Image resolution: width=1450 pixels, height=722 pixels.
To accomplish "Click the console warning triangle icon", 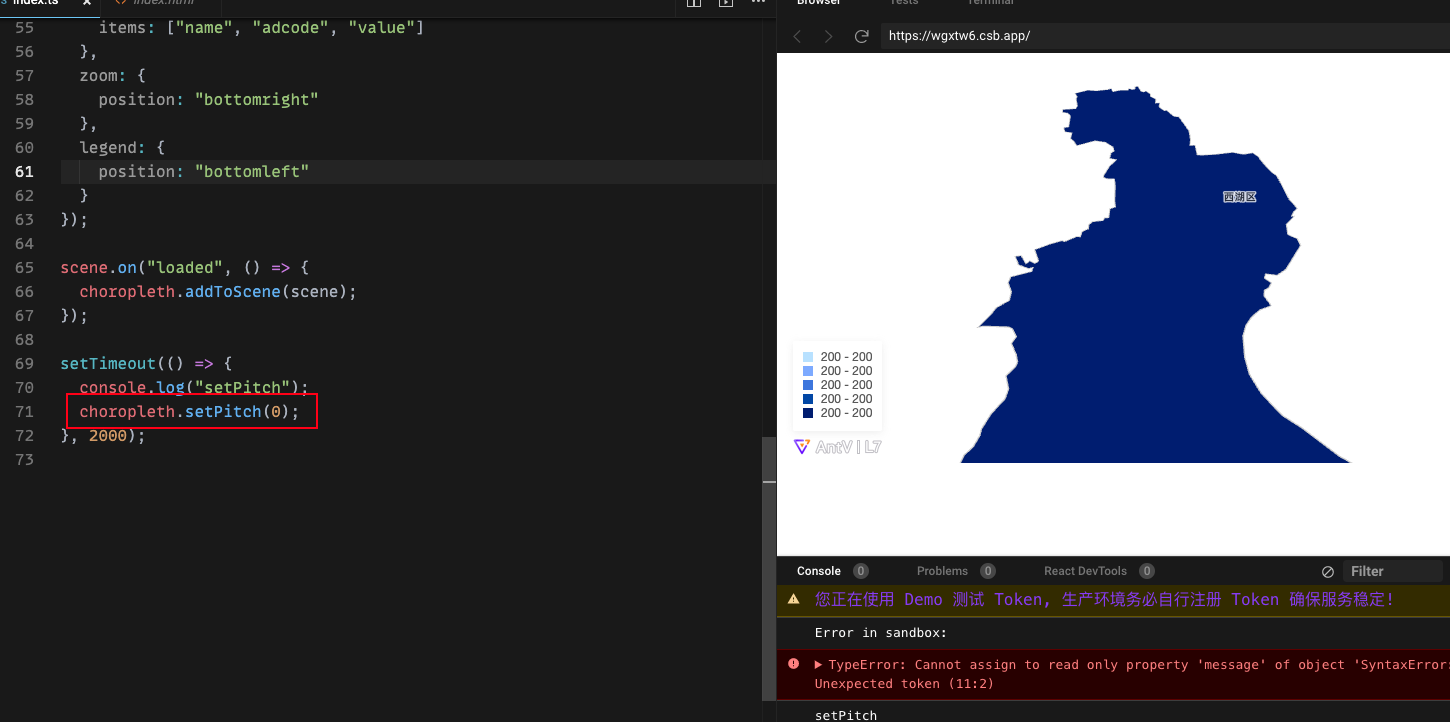I will [793, 599].
